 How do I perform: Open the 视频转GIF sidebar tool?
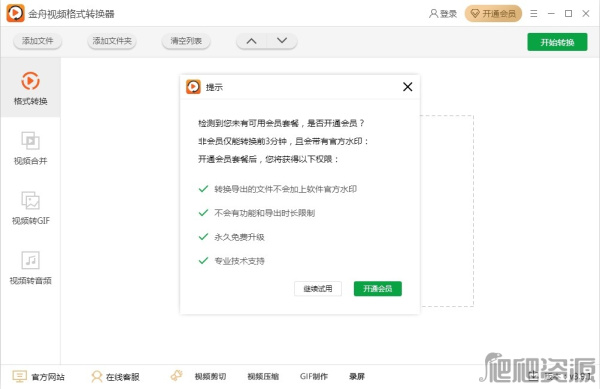coord(30,207)
